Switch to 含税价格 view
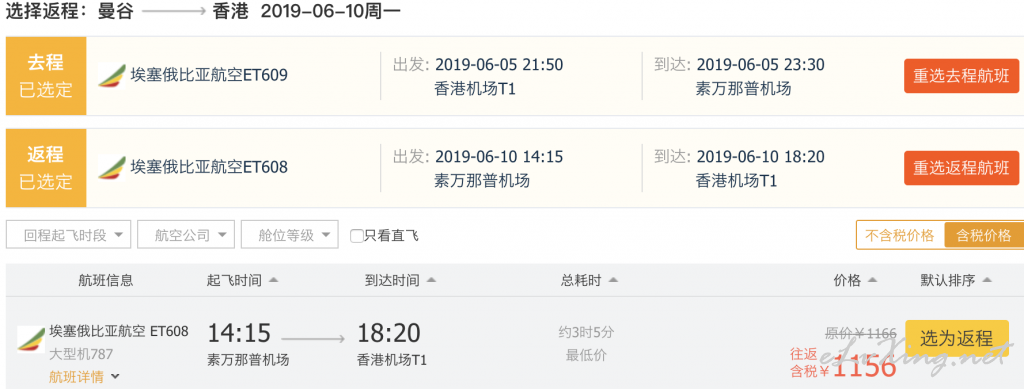This screenshot has height=389, width=1024. [x=984, y=235]
